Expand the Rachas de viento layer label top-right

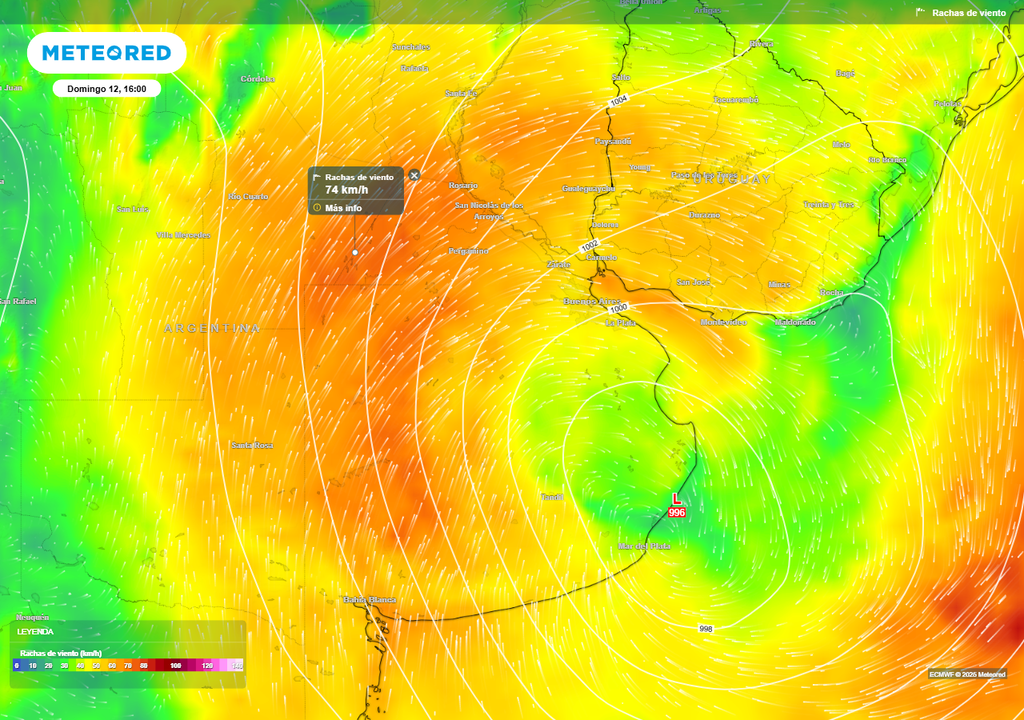tap(967, 13)
